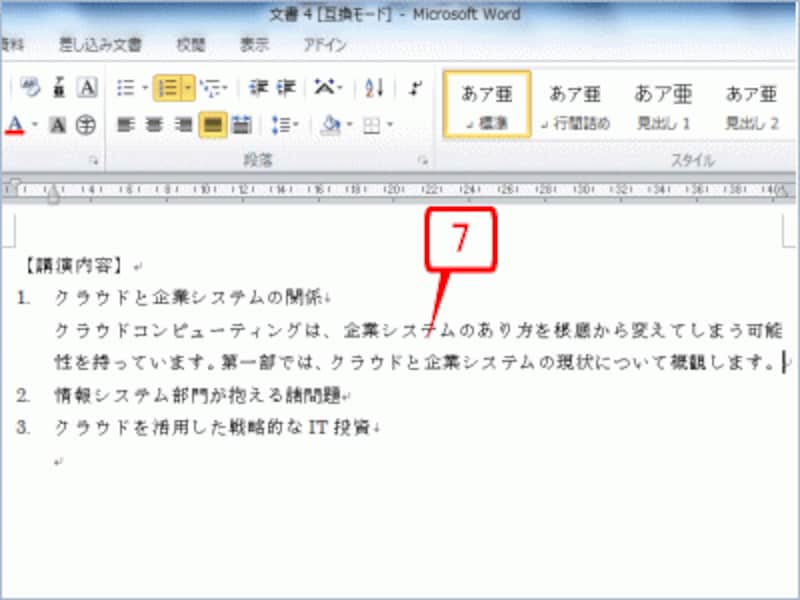Click the left indent marker on ruler
This screenshot has height=600, width=800.
(x=53, y=194)
